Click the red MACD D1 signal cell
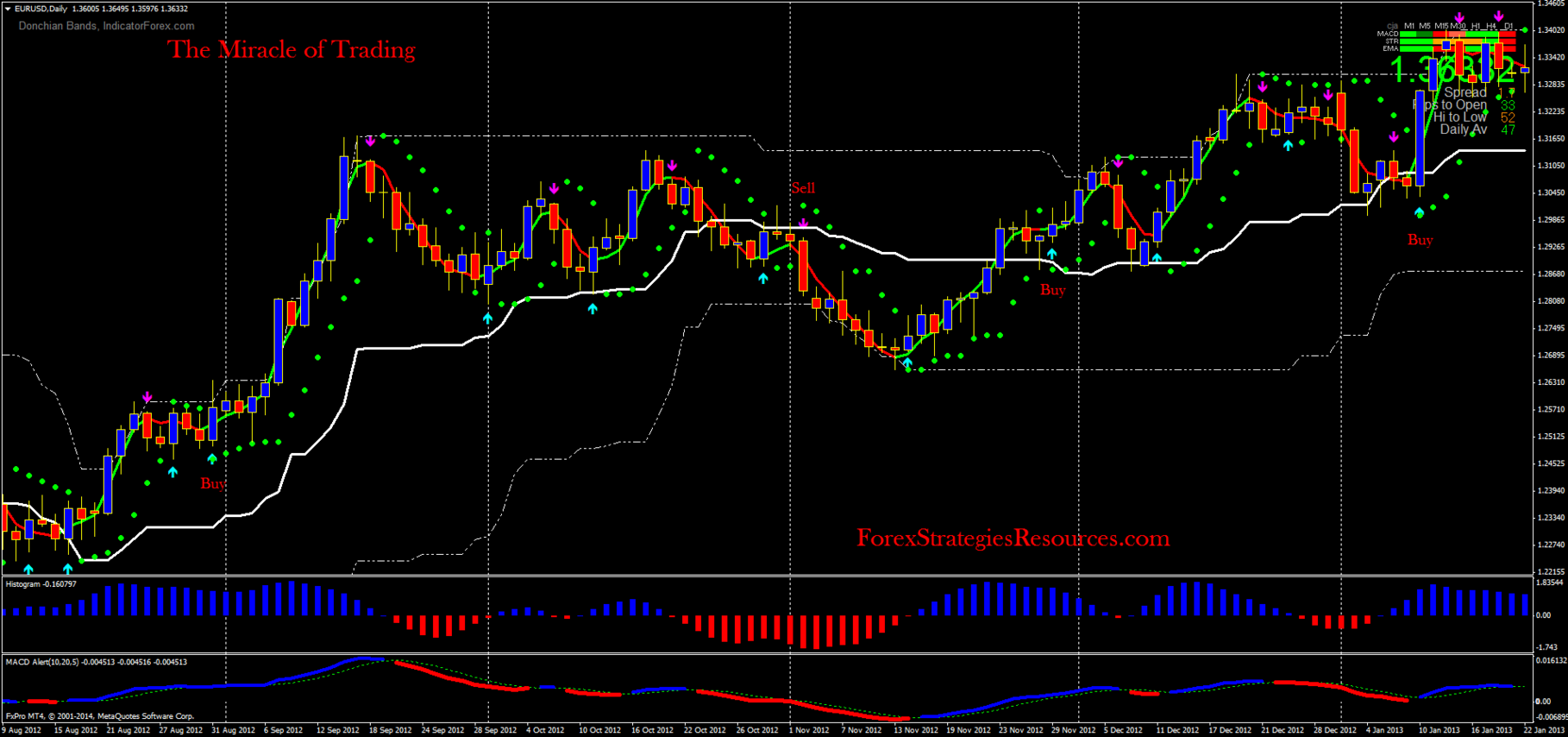 [1507, 34]
